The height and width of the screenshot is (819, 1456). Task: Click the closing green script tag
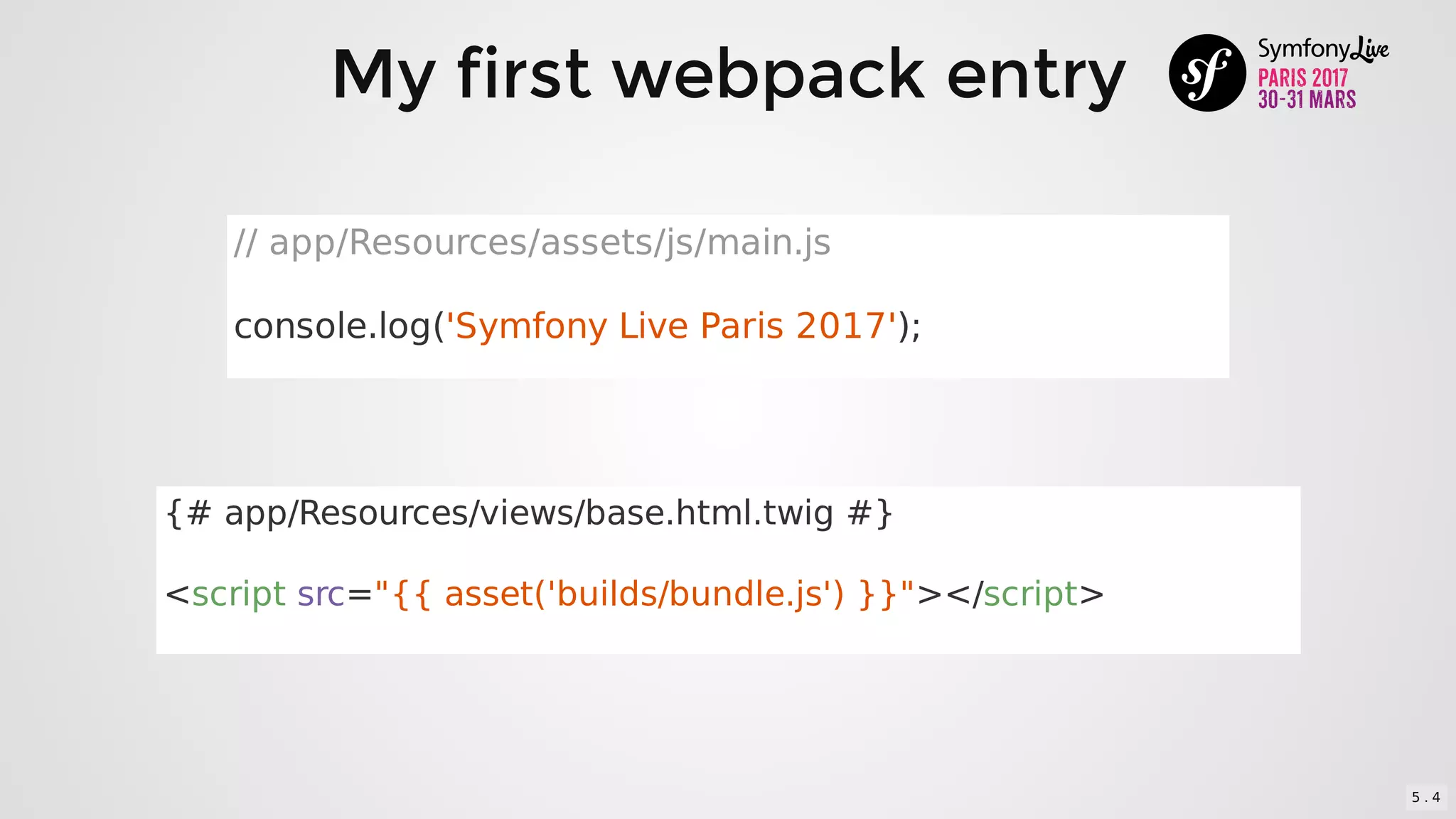pos(1030,594)
